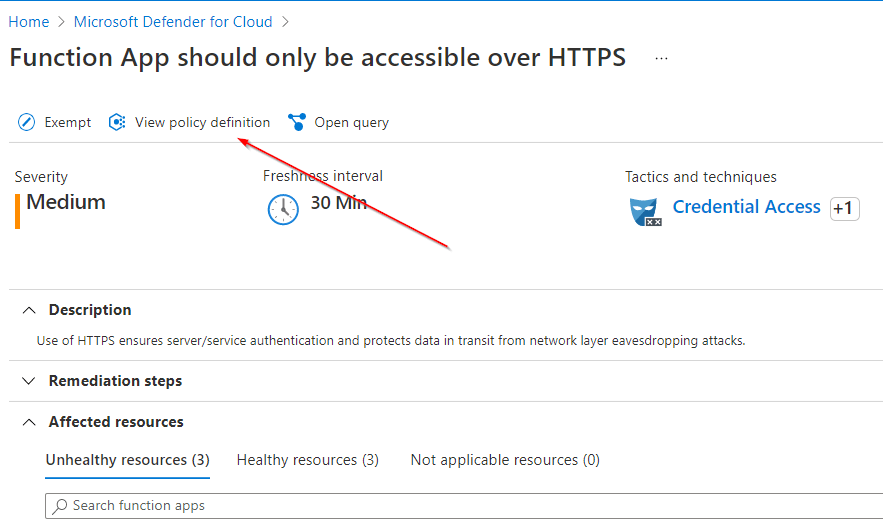Open the more options ellipsis

coord(661,59)
